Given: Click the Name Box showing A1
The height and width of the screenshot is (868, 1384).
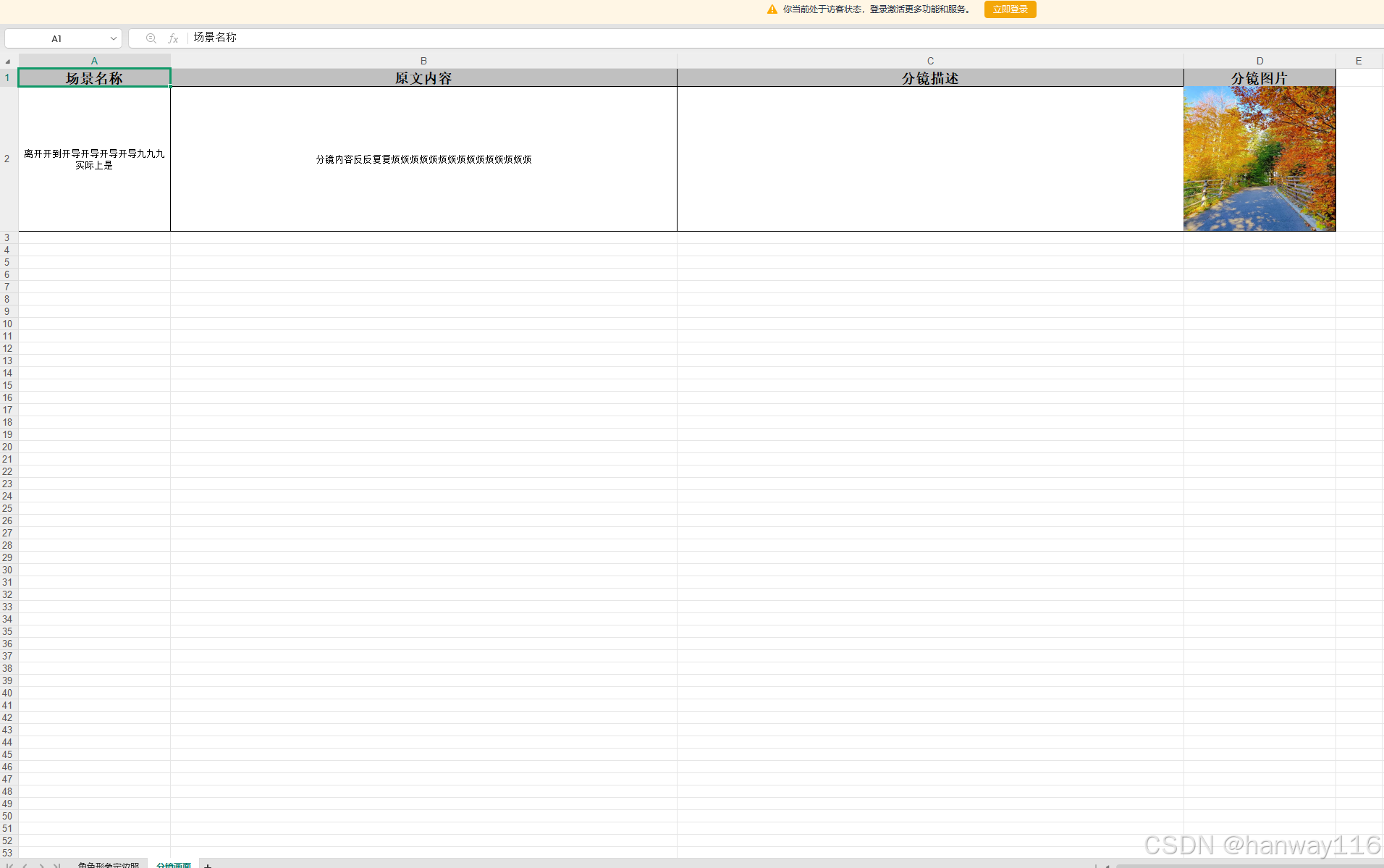Looking at the screenshot, I should [x=58, y=38].
